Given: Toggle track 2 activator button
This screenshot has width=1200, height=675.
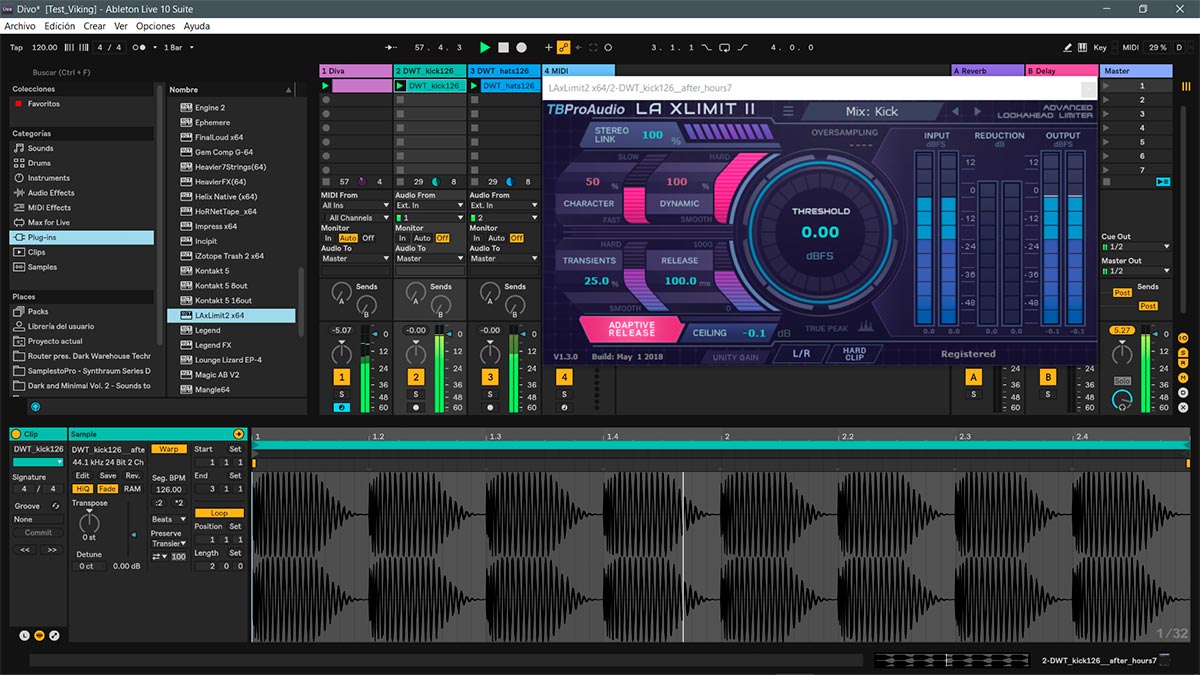Looking at the screenshot, I should click(416, 377).
